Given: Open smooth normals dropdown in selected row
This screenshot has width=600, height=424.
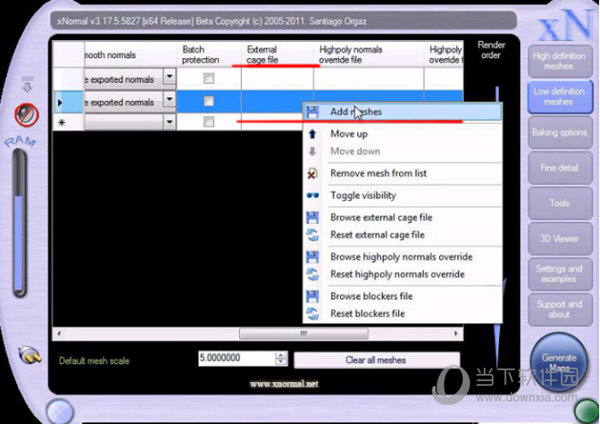Looking at the screenshot, I should point(170,99).
